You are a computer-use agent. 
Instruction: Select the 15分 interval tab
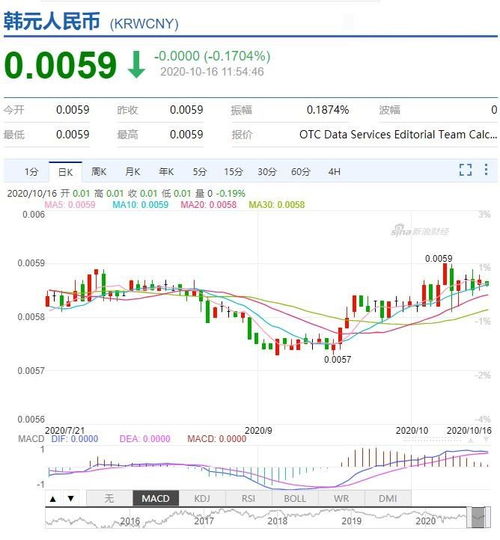[233, 172]
